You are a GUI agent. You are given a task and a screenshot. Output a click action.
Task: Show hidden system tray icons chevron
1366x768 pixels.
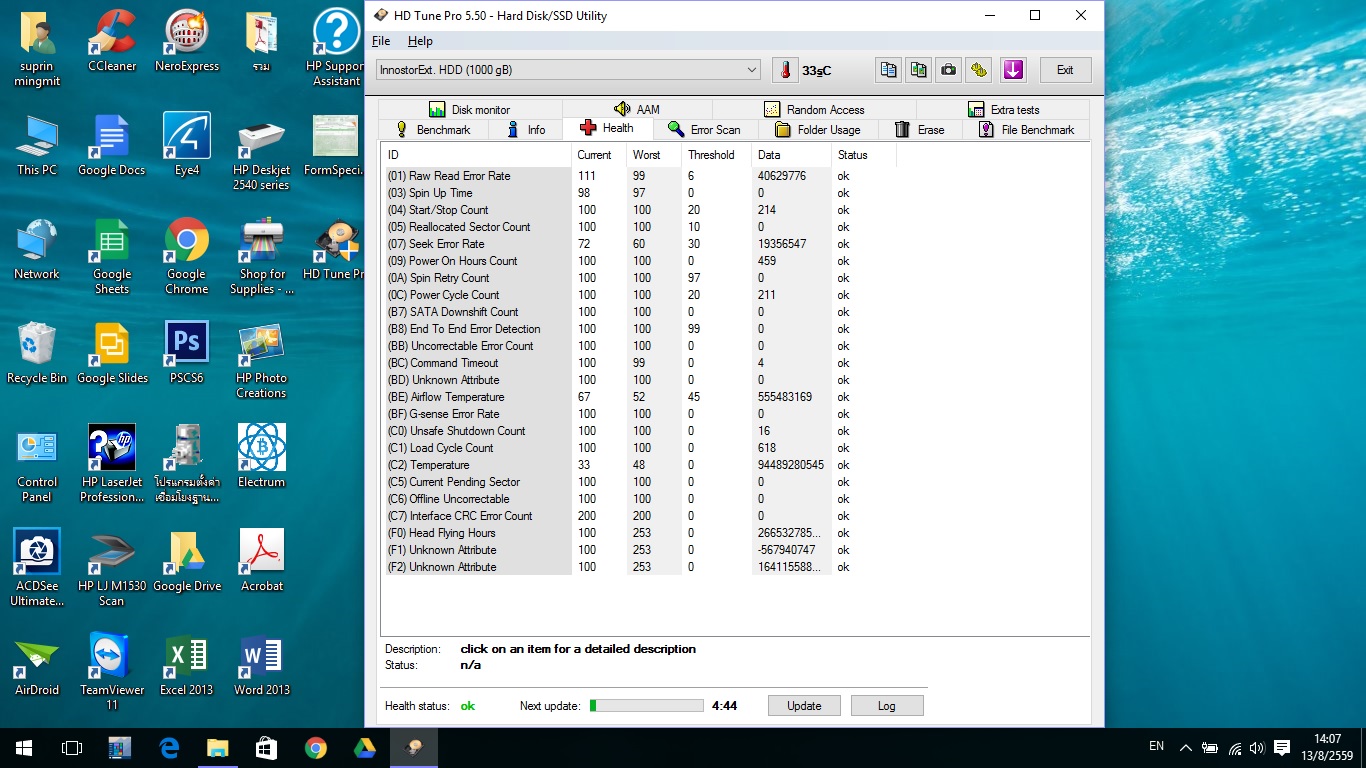coord(1186,747)
